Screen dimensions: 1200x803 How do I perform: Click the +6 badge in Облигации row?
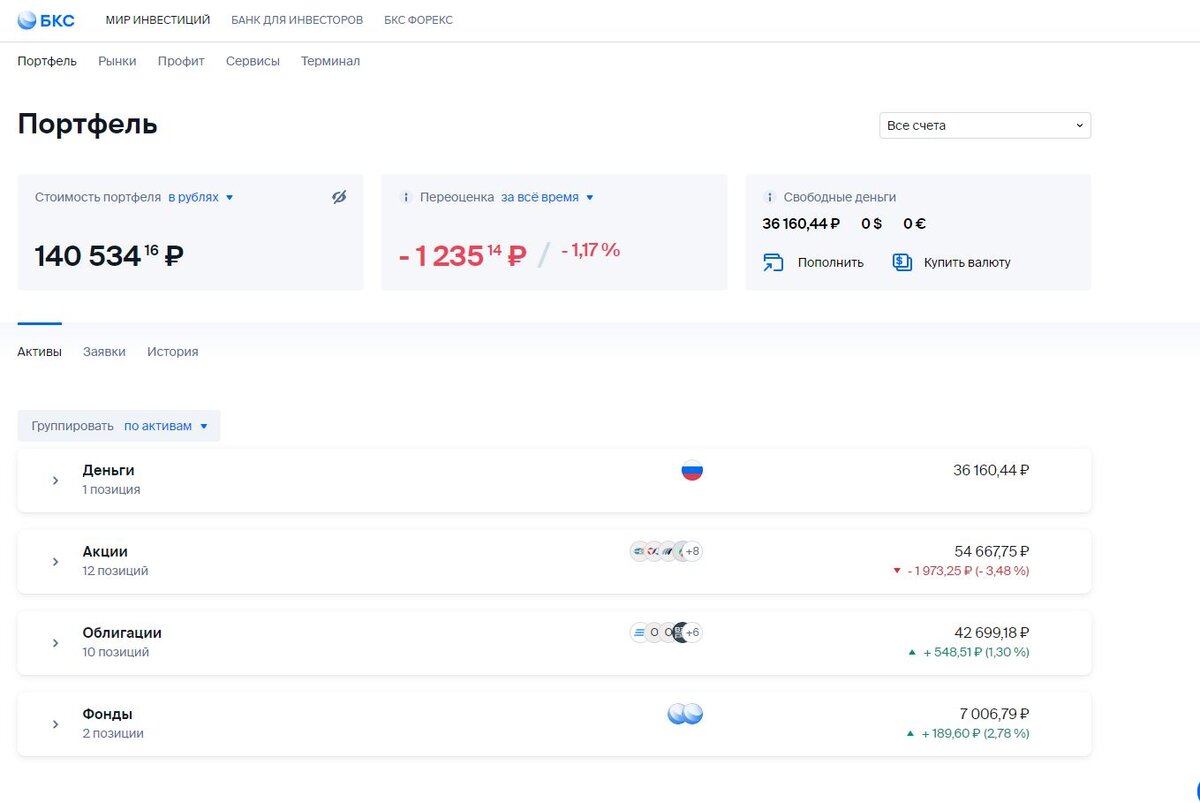692,632
